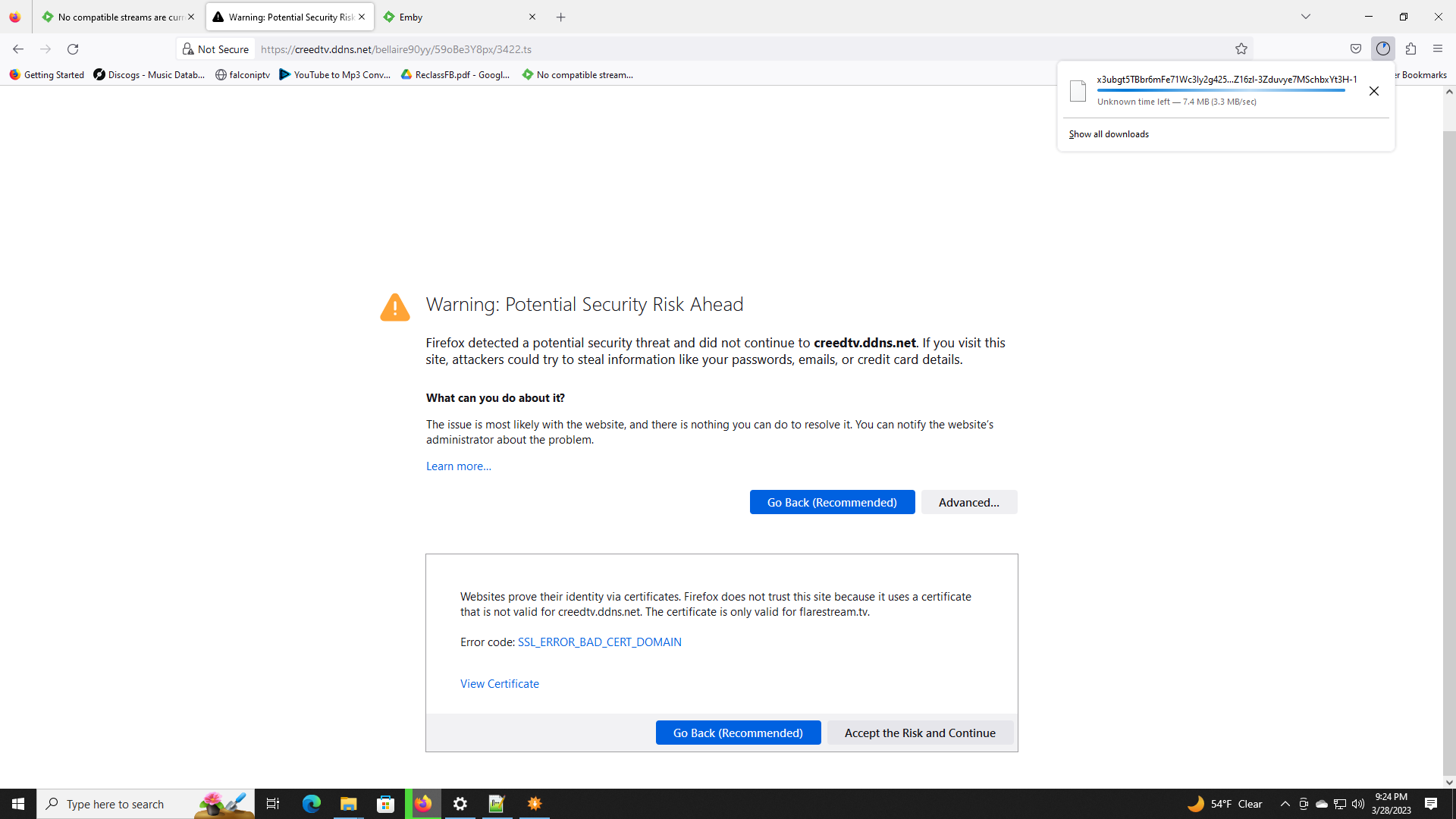This screenshot has width=1456, height=819.
Task: Click the back navigation arrow
Action: [18, 49]
